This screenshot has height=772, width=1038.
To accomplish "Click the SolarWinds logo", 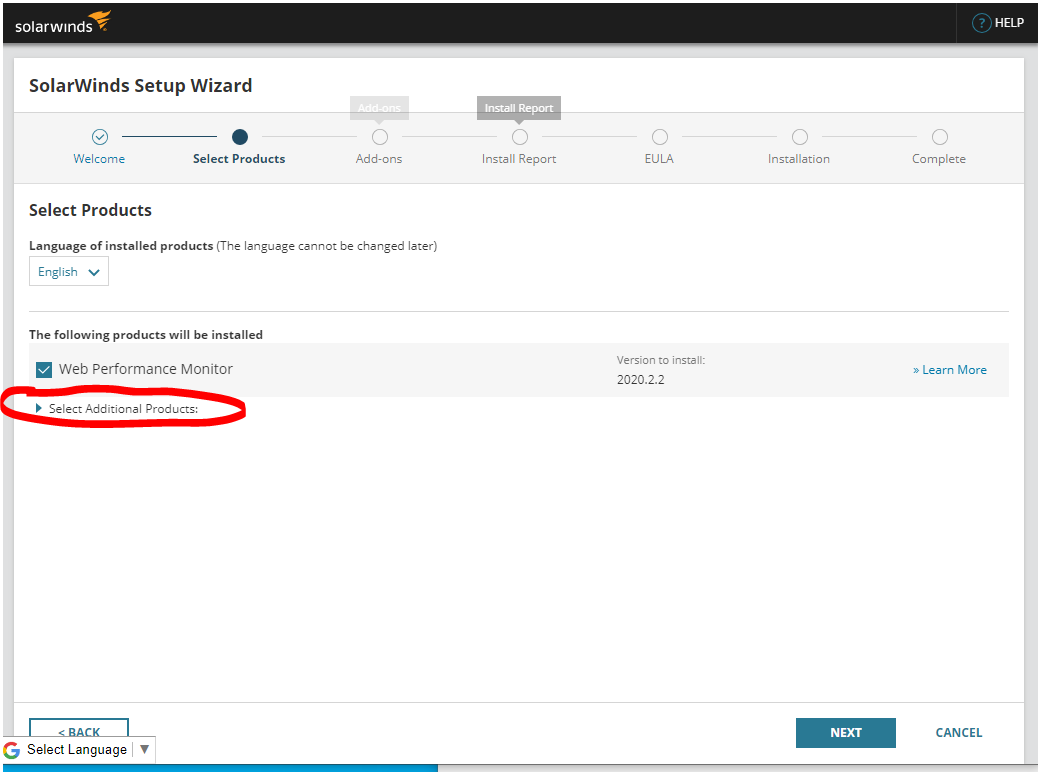I will click(x=63, y=23).
